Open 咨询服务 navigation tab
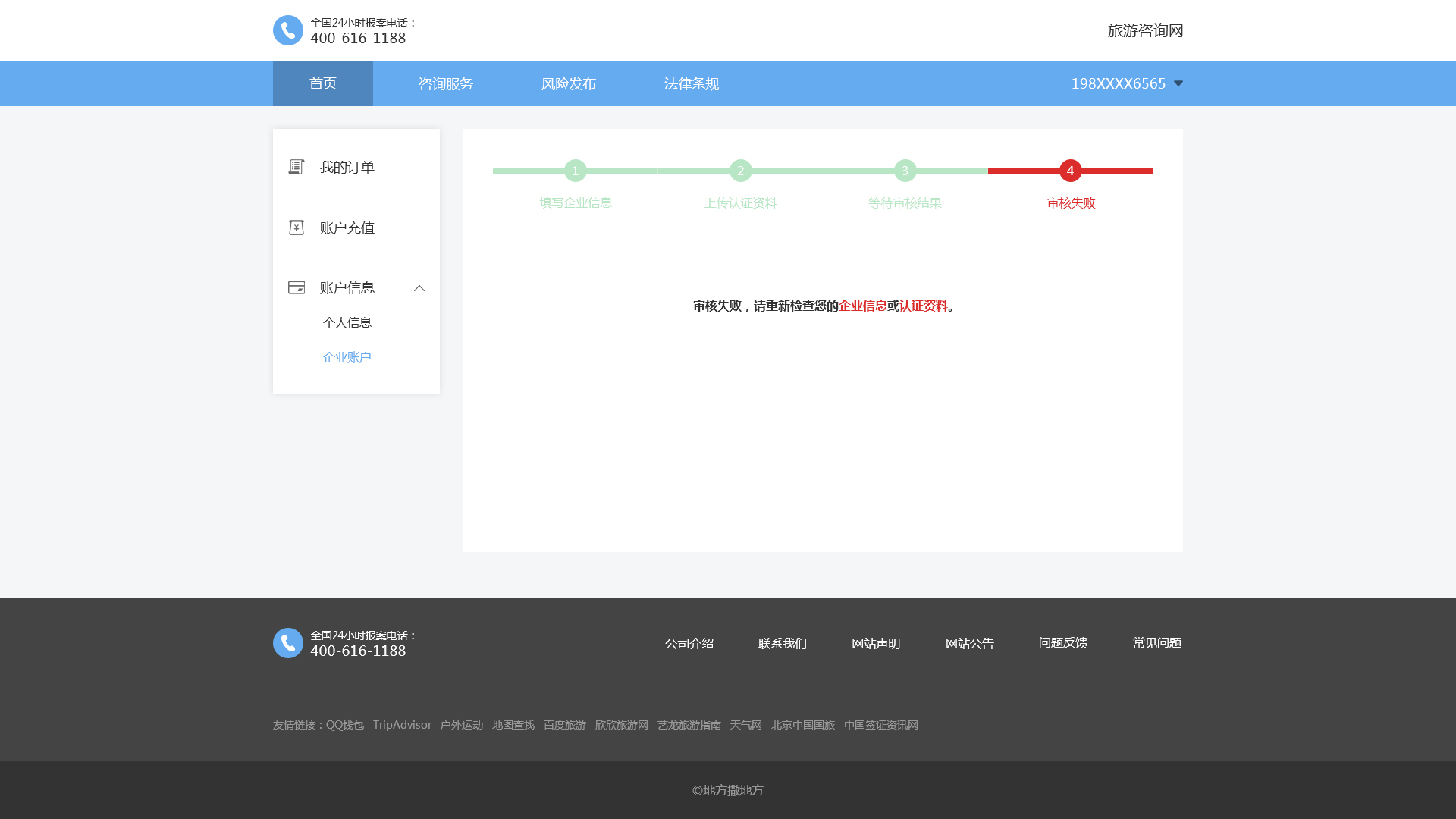This screenshot has width=1456, height=819. click(x=446, y=83)
